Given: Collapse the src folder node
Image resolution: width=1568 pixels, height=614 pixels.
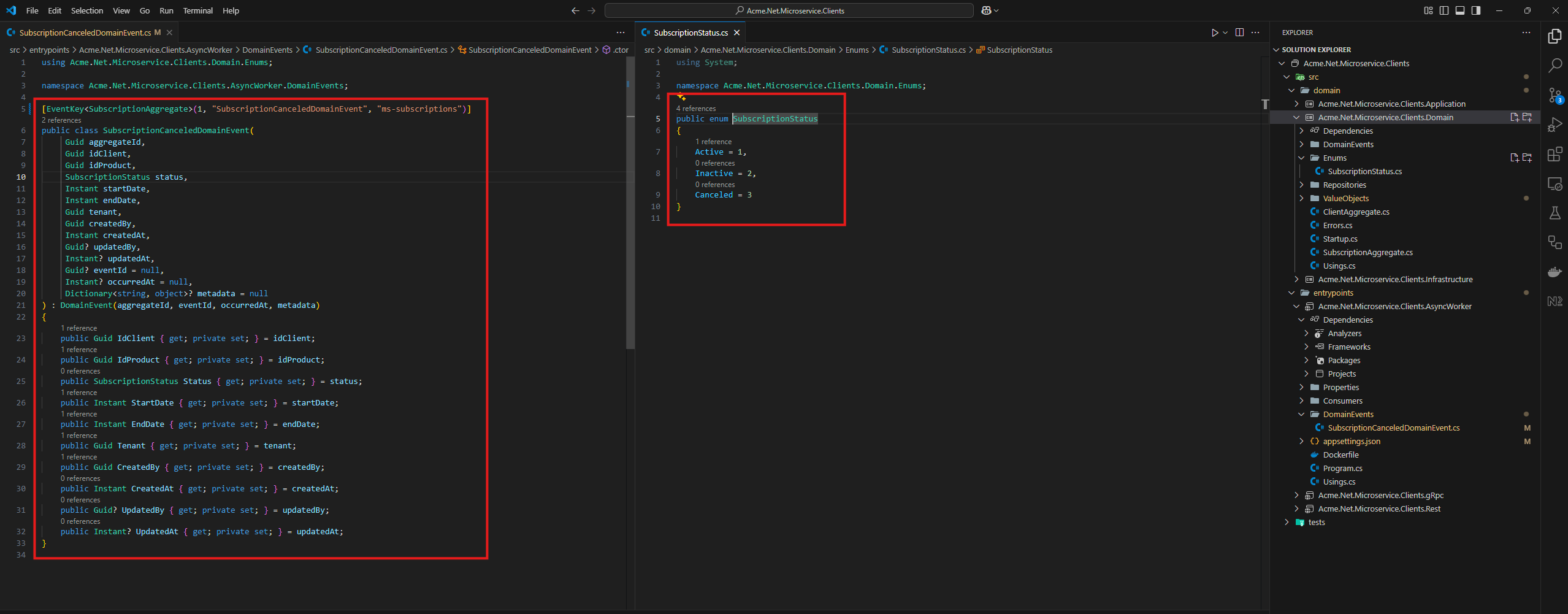Looking at the screenshot, I should pyautogui.click(x=1287, y=77).
